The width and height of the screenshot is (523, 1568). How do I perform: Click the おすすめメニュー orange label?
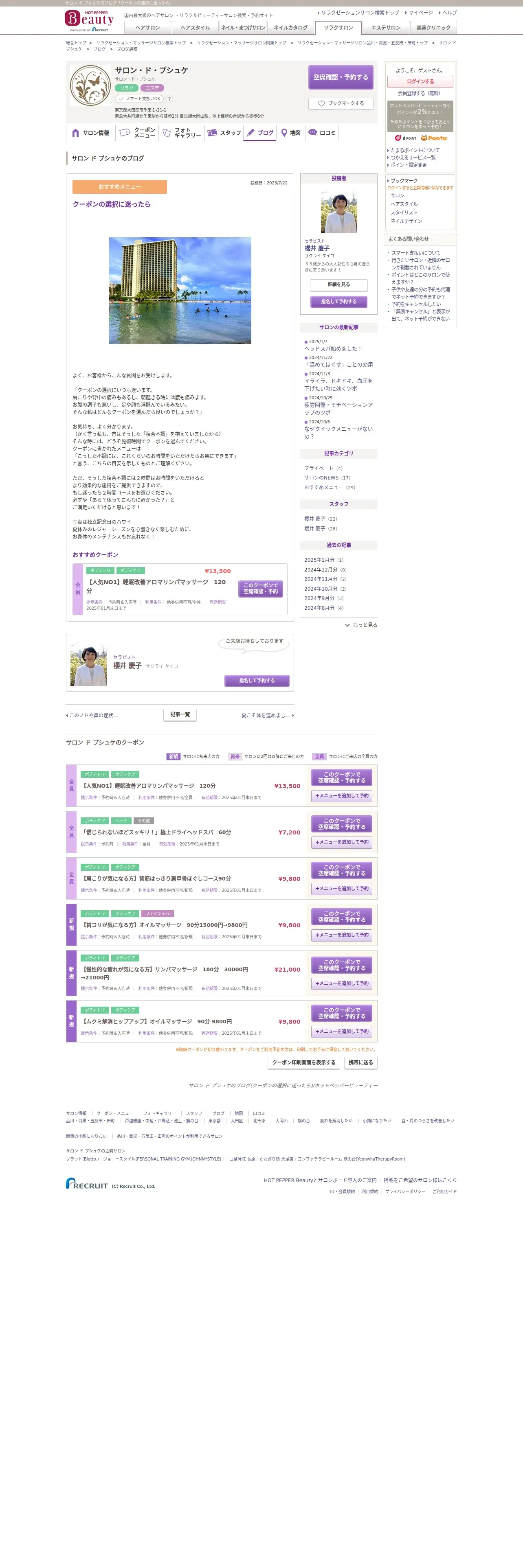[x=119, y=187]
